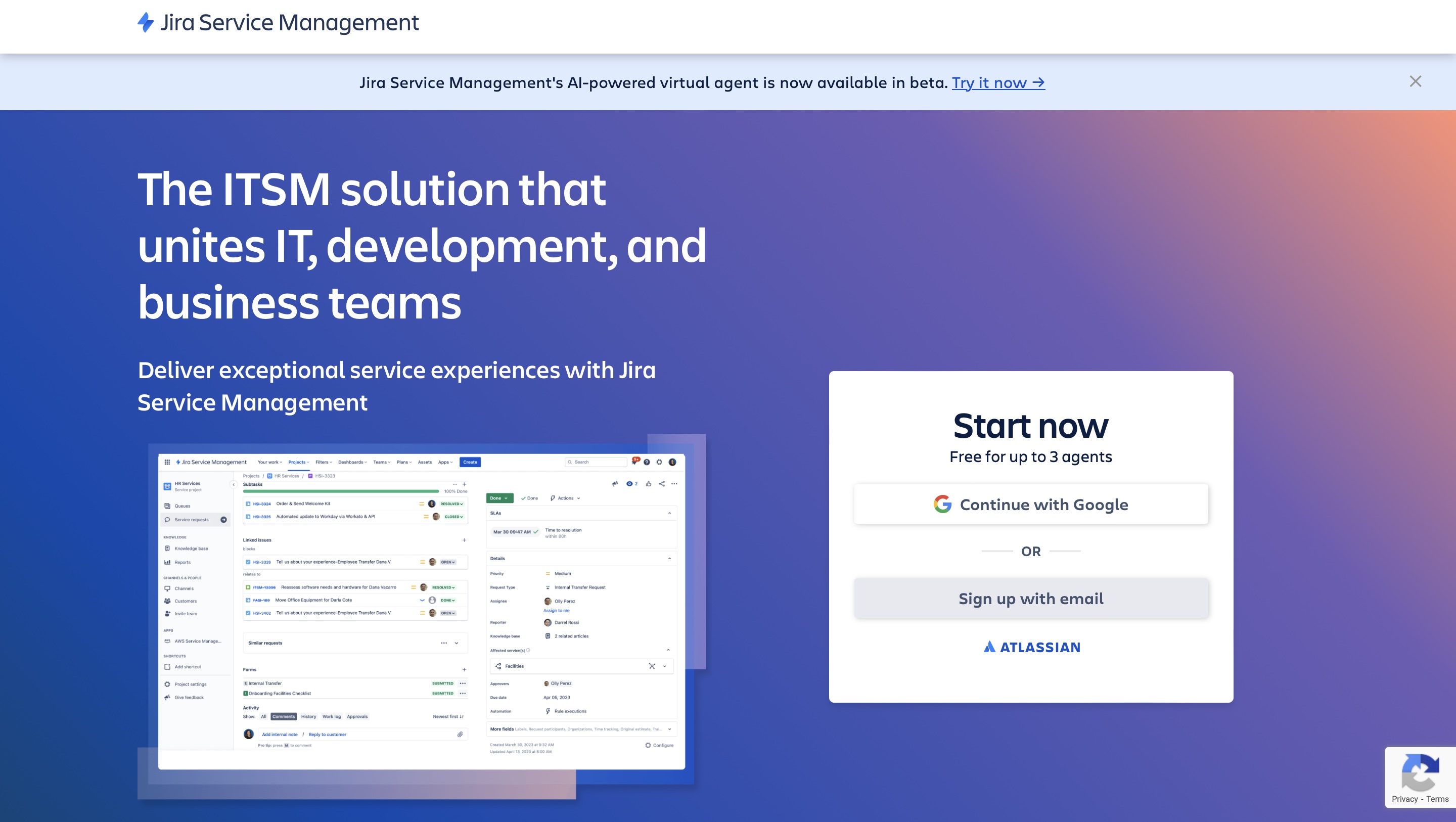Click the watchers eye icon showing 2
Screen dimensions: 1456x822
[x=631, y=483]
